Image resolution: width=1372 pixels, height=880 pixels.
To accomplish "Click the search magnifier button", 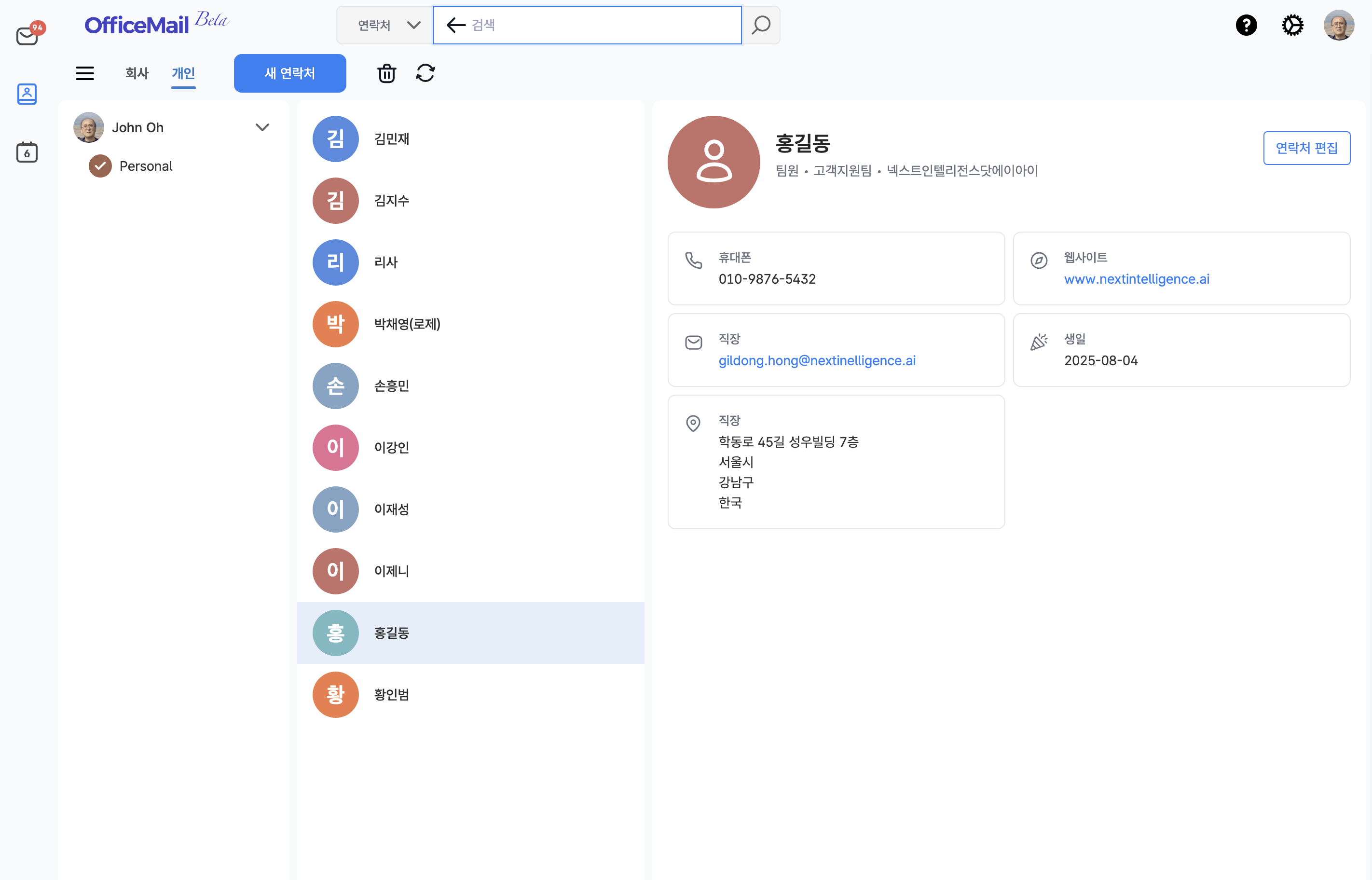I will [761, 25].
